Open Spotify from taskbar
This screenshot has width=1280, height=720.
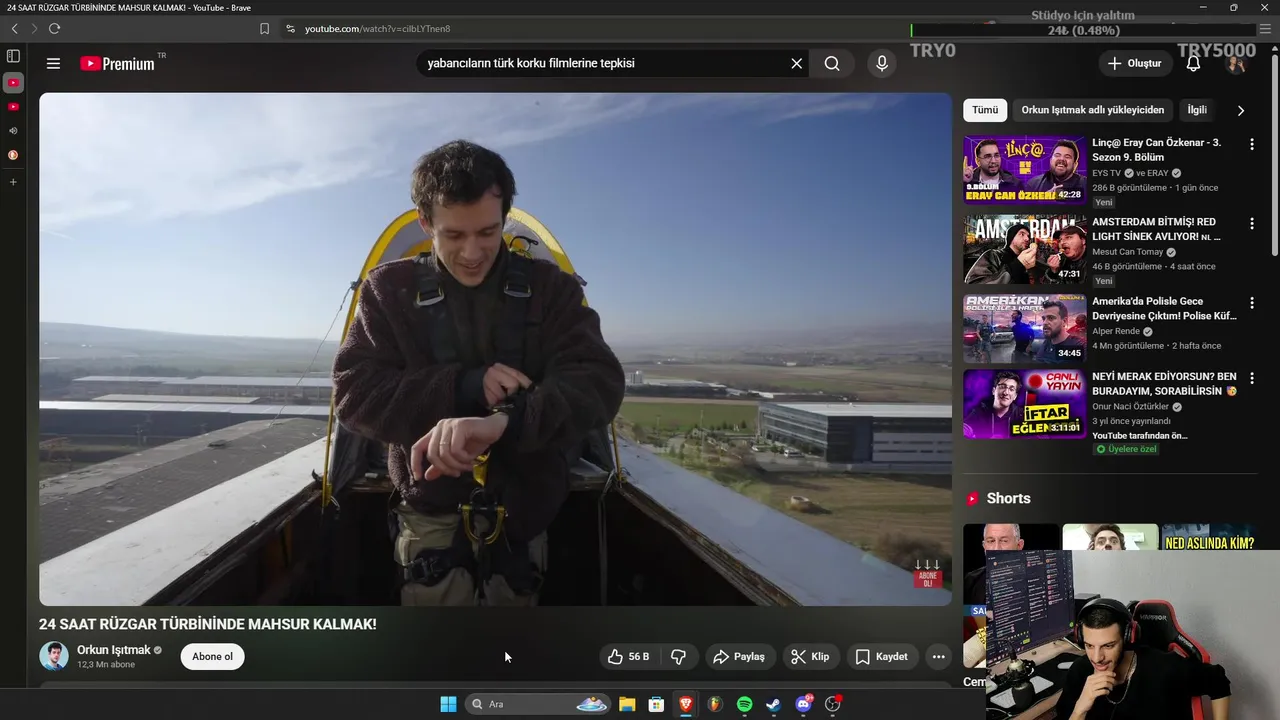pos(744,704)
